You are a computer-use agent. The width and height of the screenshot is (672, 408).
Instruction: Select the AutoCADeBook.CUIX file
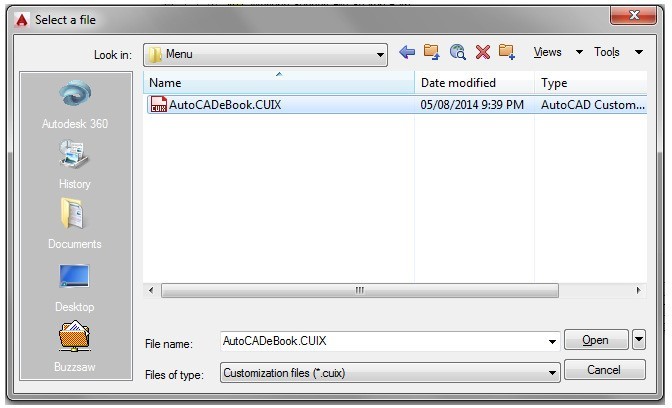pyautogui.click(x=397, y=105)
